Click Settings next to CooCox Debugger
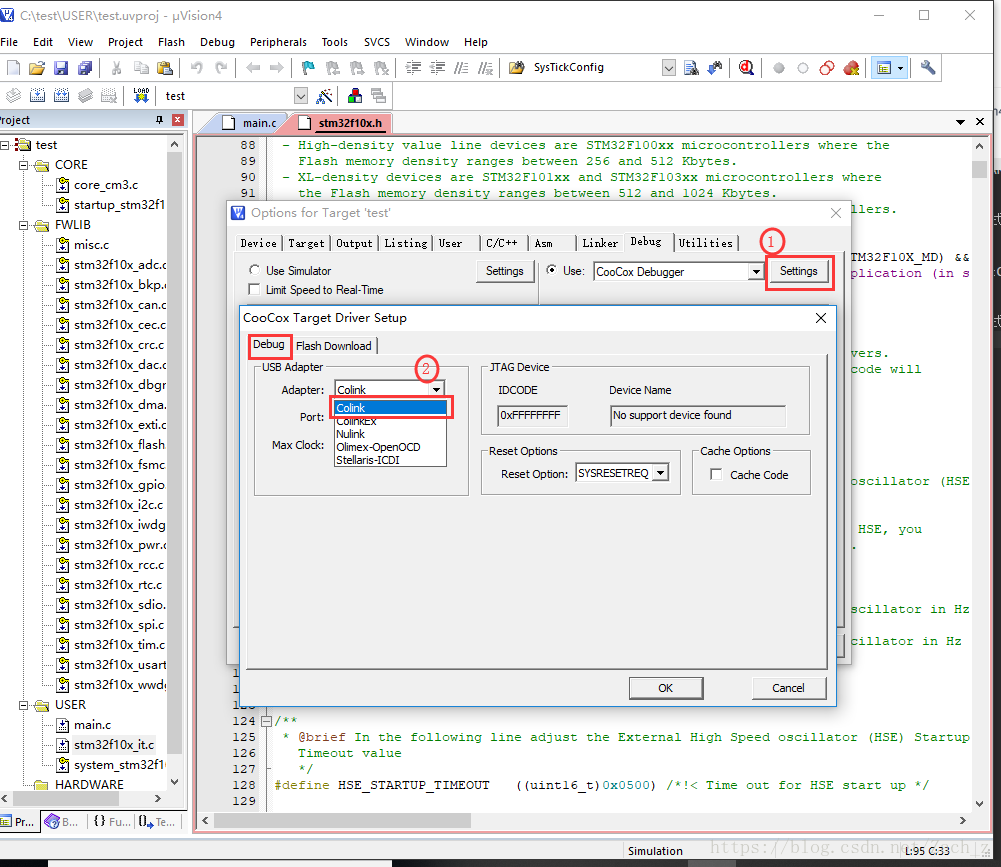The width and height of the screenshot is (1001, 867). 799,271
